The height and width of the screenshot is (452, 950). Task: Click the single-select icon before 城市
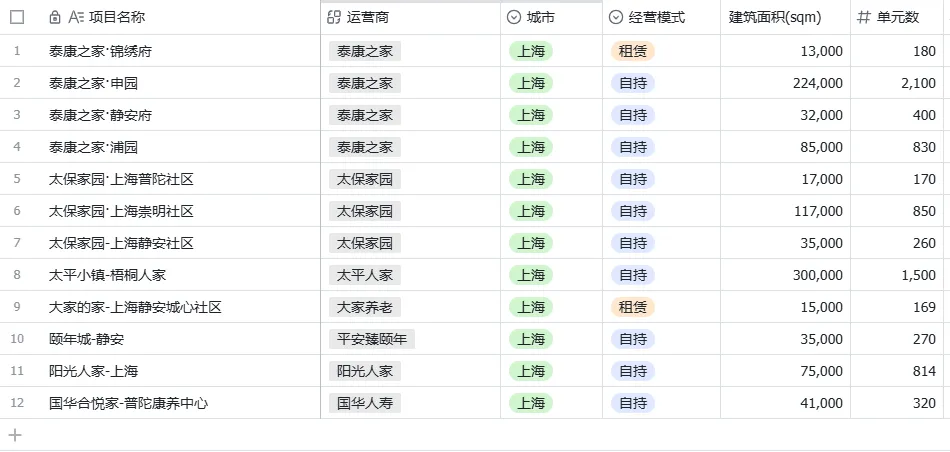tap(513, 17)
